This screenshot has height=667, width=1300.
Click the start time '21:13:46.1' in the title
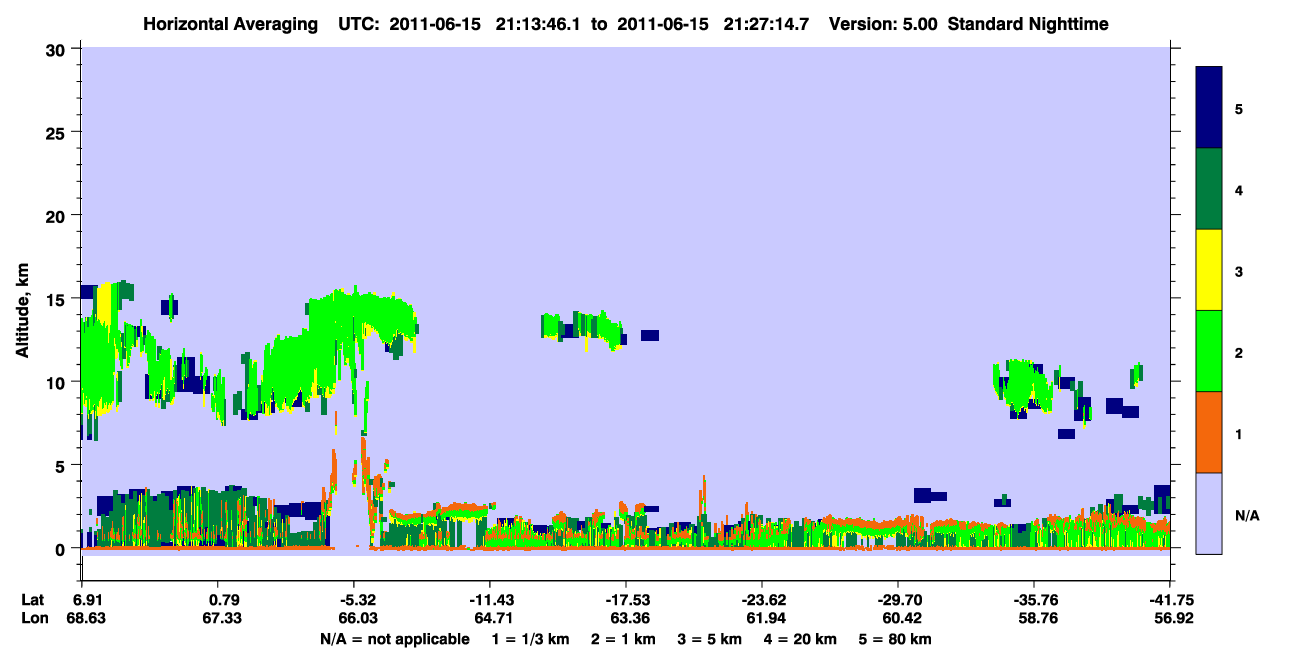pos(539,23)
